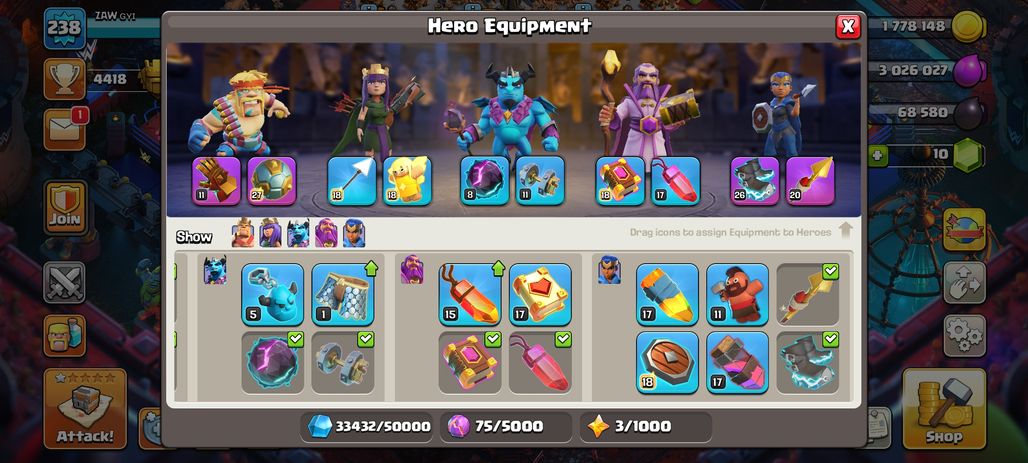Open the level 27 Spiky Ball equipment
Image resolution: width=1028 pixels, height=463 pixels.
click(x=272, y=181)
